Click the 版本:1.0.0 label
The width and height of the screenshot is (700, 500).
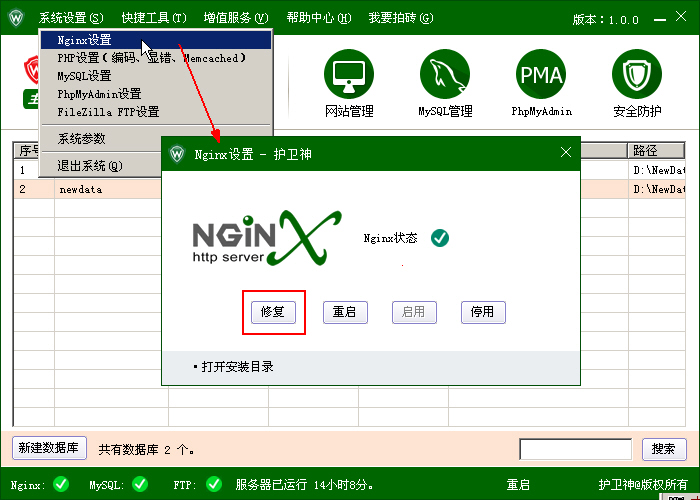pyautogui.click(x=606, y=20)
